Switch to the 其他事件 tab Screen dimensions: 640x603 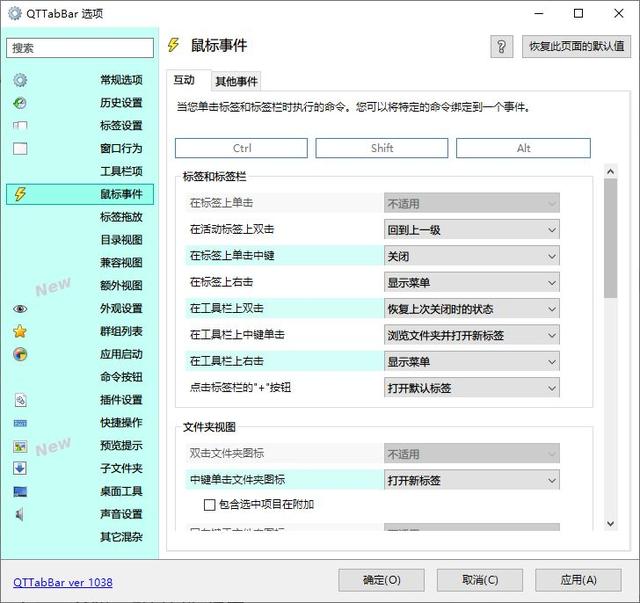236,81
